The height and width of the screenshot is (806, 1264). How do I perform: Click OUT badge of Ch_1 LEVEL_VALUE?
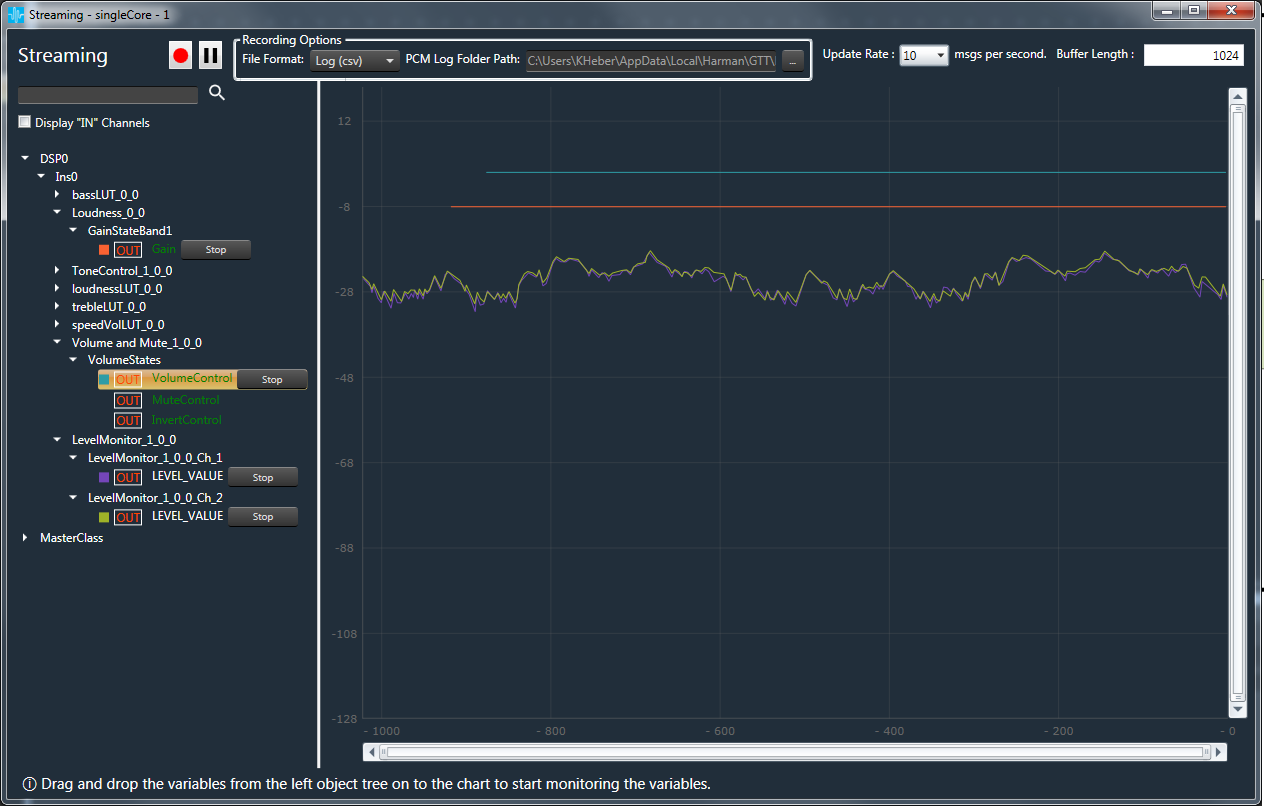coord(128,477)
